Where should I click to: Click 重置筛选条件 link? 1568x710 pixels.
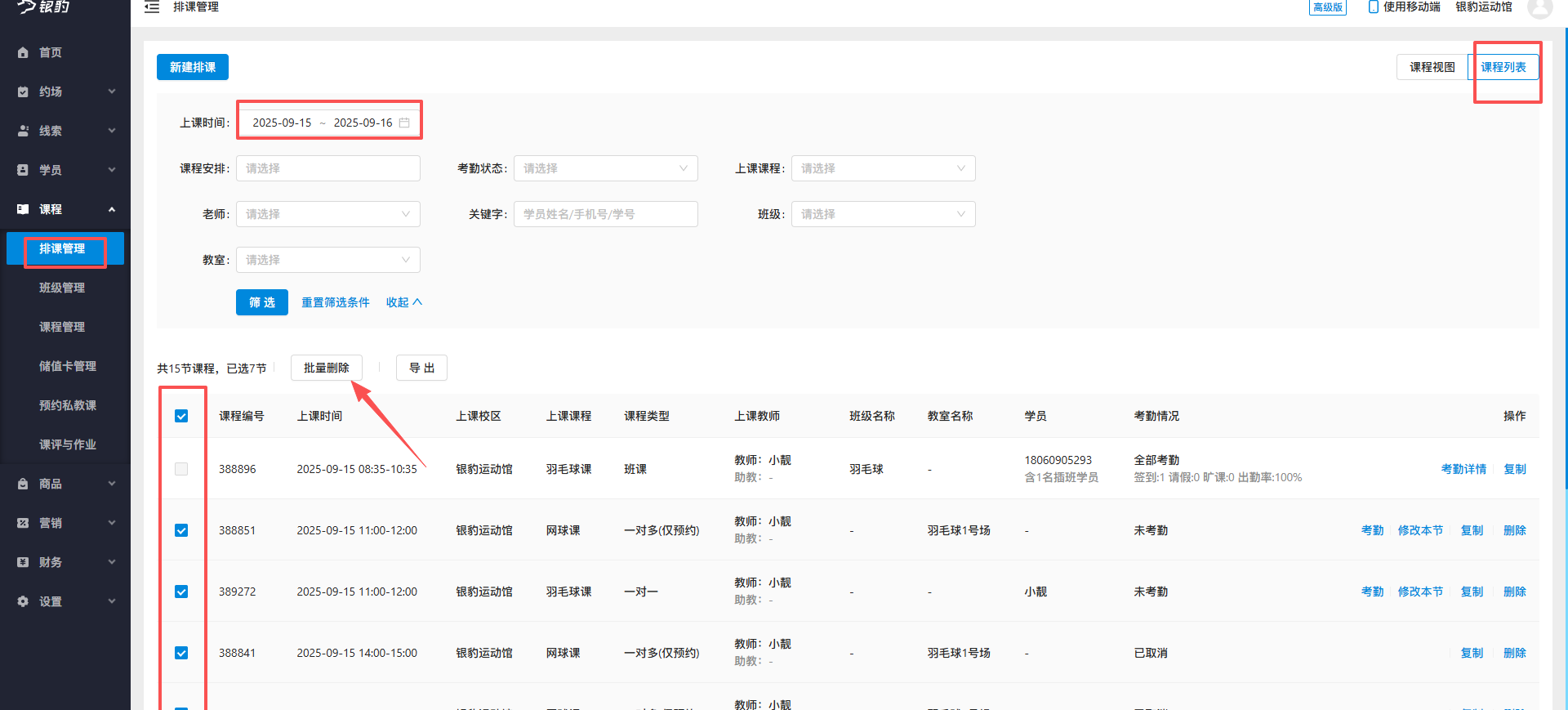click(x=336, y=302)
